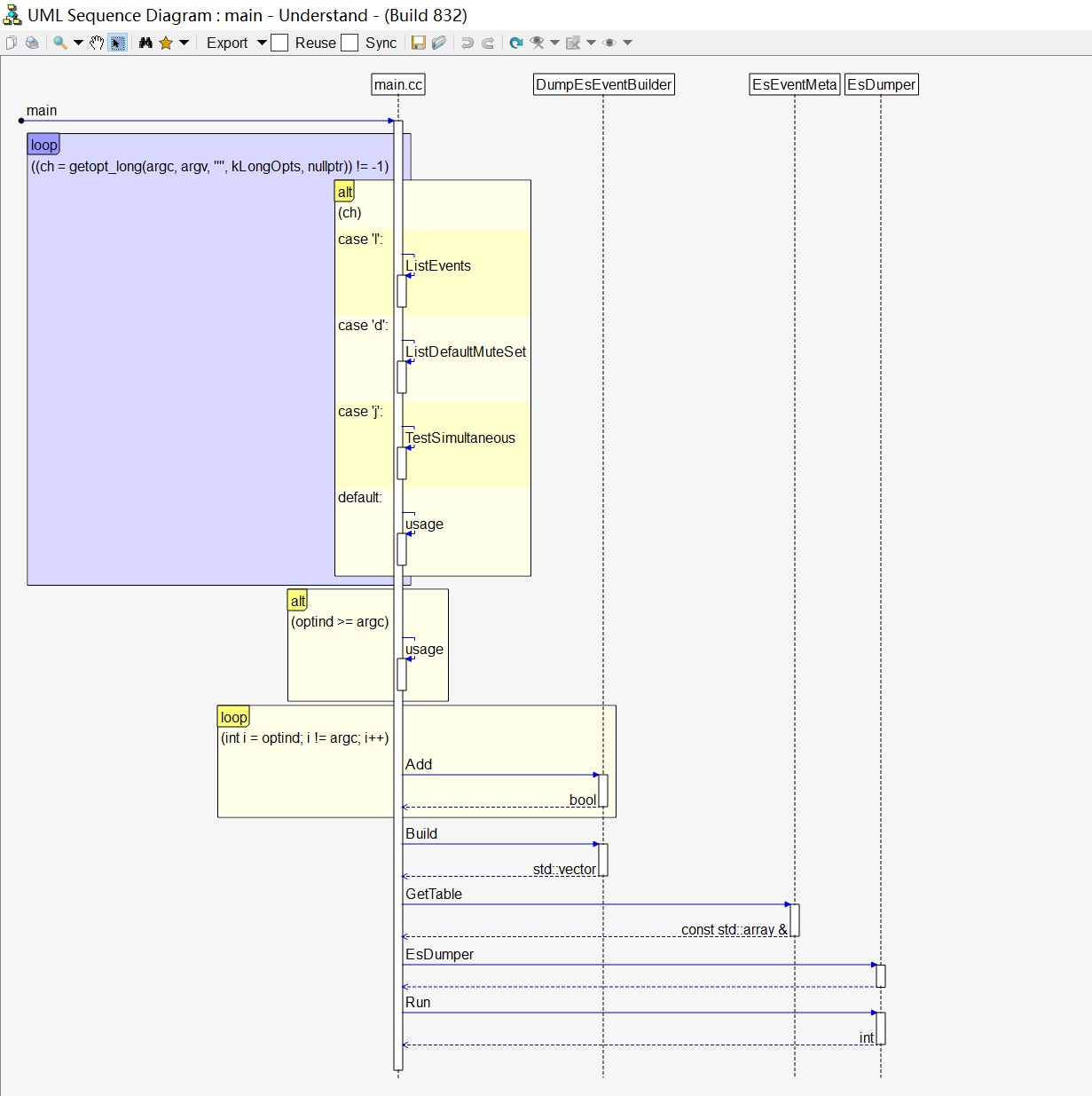
Task: Open the Export dropdown arrow
Action: click(x=262, y=43)
